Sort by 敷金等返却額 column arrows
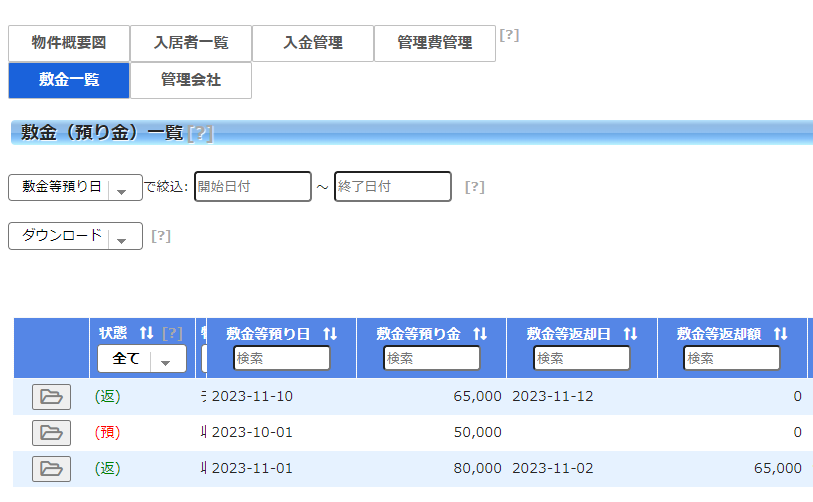 tap(781, 334)
